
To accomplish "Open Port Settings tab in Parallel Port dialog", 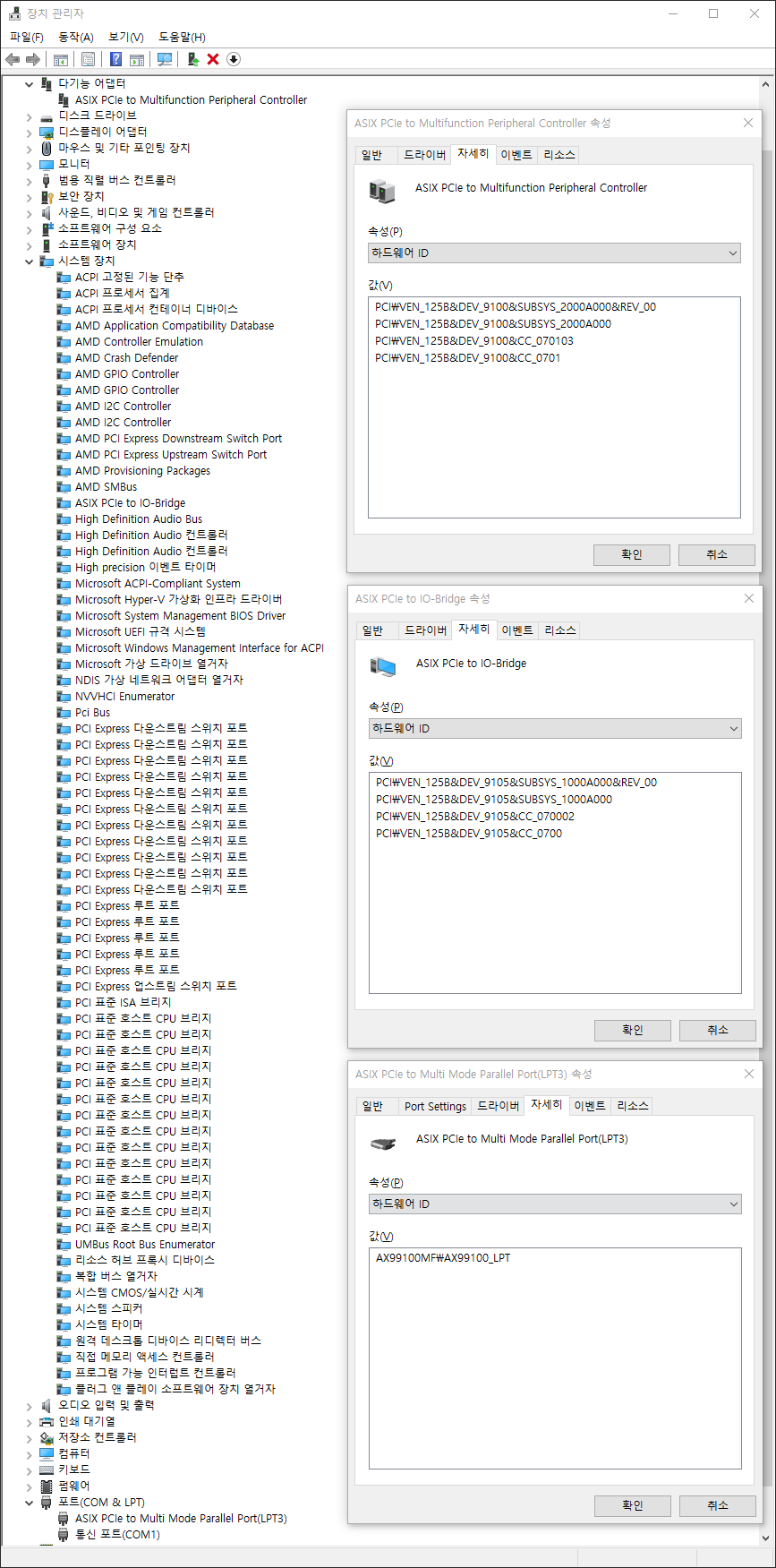I will [435, 1106].
